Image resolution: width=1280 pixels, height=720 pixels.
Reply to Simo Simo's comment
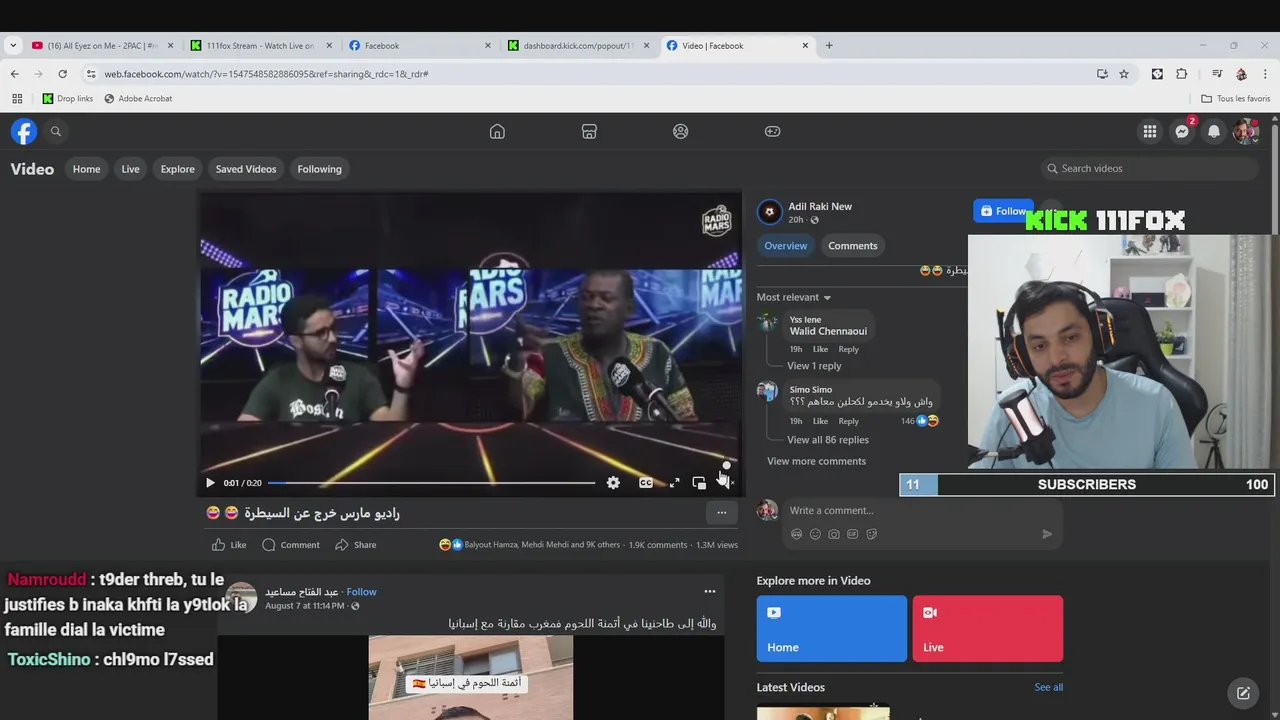[848, 421]
